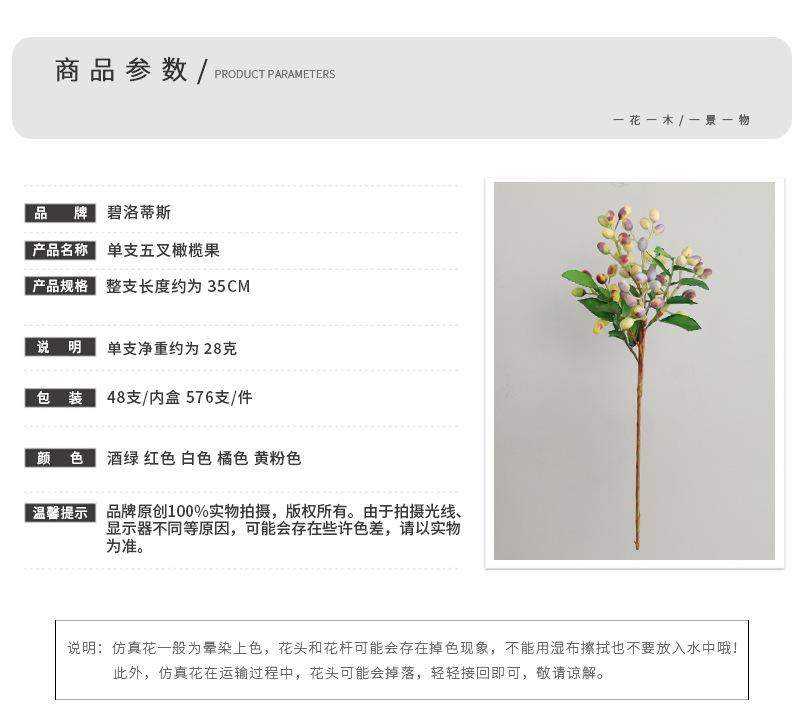
Task: Click the color list starting with 酒绿
Action: click(x=204, y=458)
